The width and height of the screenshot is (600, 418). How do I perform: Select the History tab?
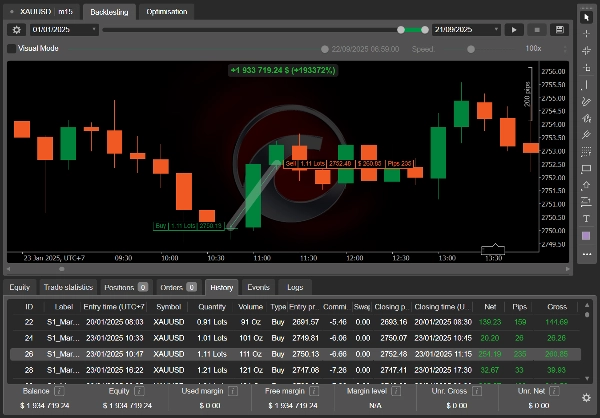pos(222,287)
